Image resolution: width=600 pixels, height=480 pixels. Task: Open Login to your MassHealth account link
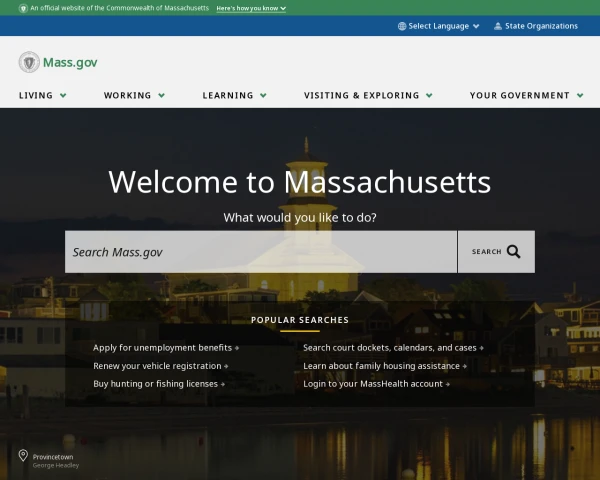pos(377,384)
